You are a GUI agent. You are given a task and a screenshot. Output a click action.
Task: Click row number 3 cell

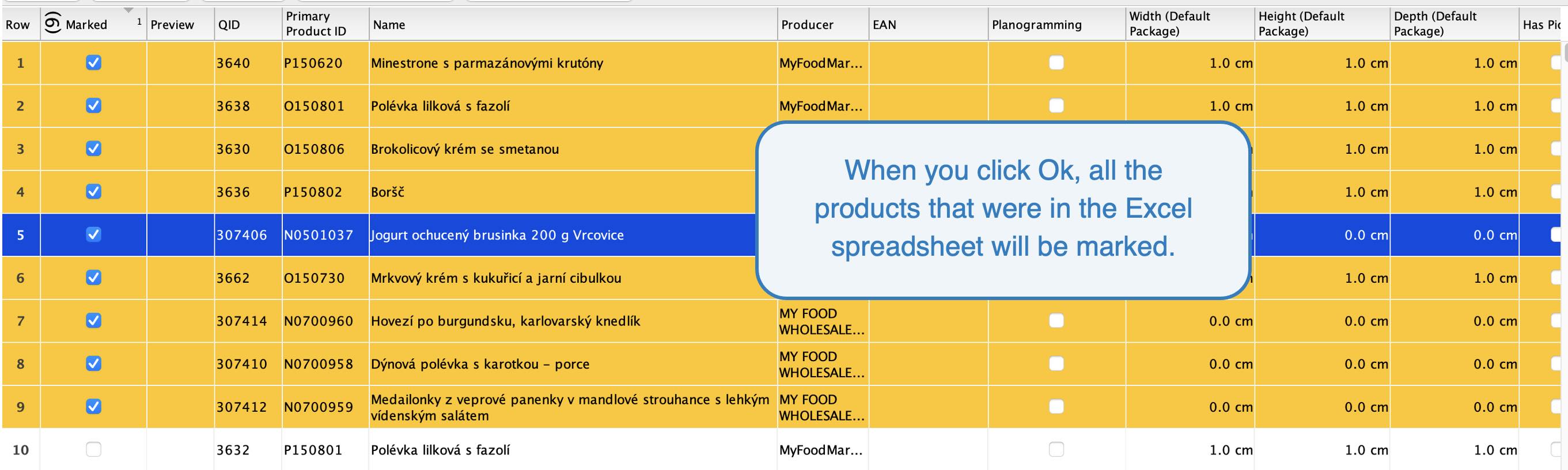click(21, 149)
